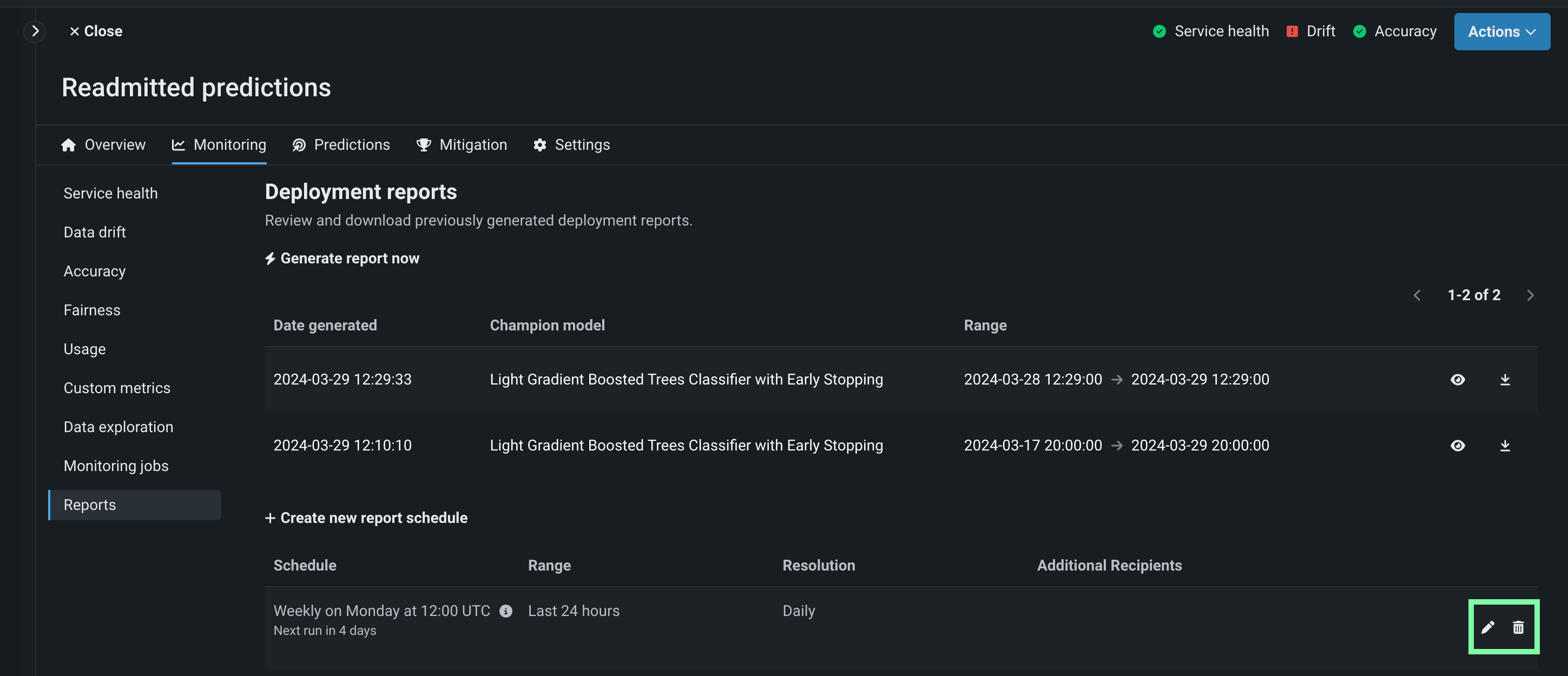Viewport: 1568px width, 676px height.
Task: Delete the weekly report schedule with trash icon
Action: (1518, 627)
